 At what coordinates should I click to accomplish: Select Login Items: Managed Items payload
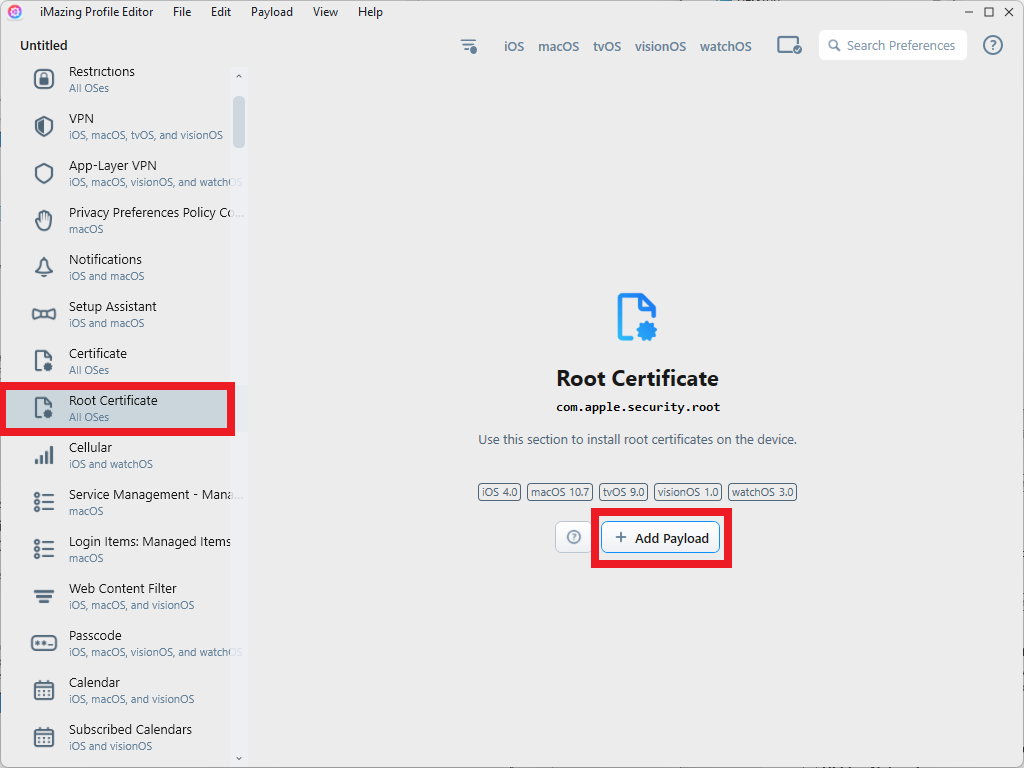(118, 549)
